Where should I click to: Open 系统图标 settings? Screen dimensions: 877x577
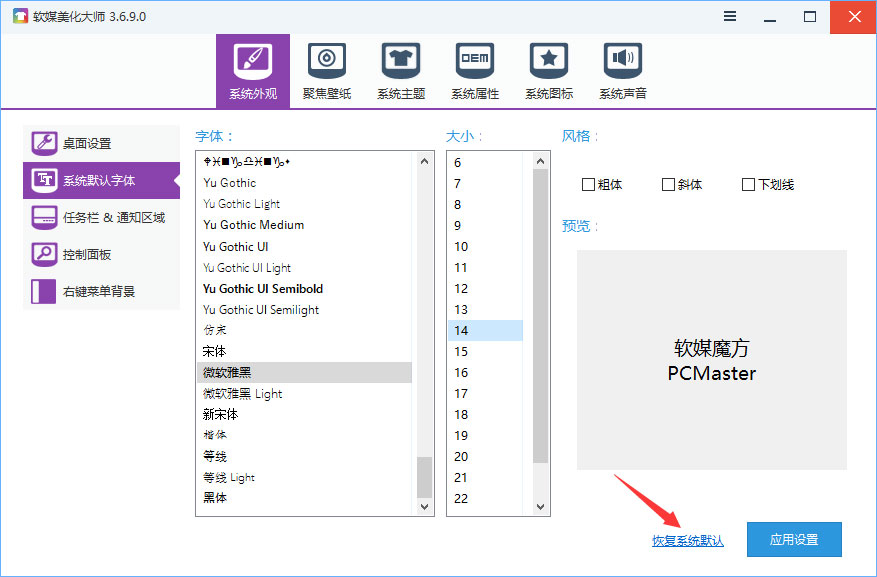tap(548, 70)
